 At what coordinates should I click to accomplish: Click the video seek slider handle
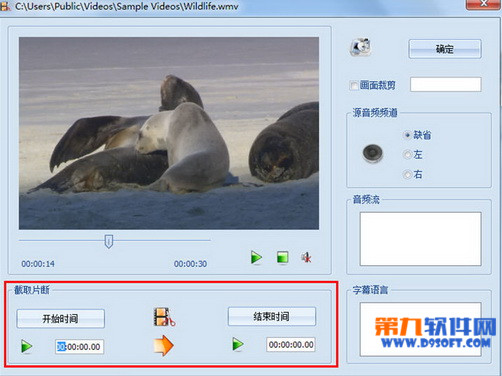pyautogui.click(x=109, y=241)
